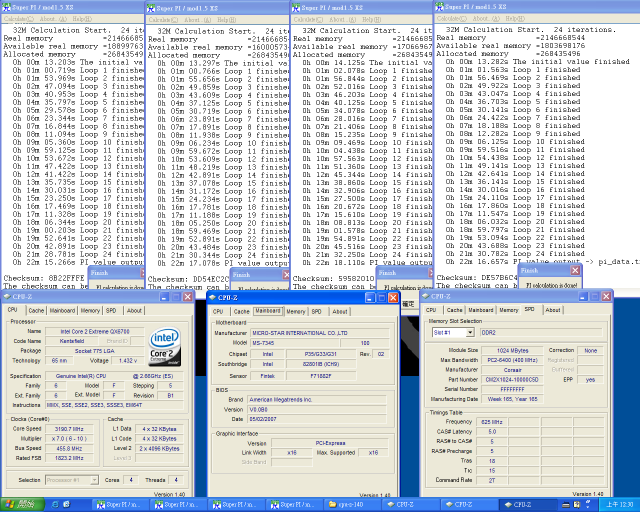The width and height of the screenshot is (640, 512).
Task: Launch Internet Explorer from quick launch
Action: point(55,505)
